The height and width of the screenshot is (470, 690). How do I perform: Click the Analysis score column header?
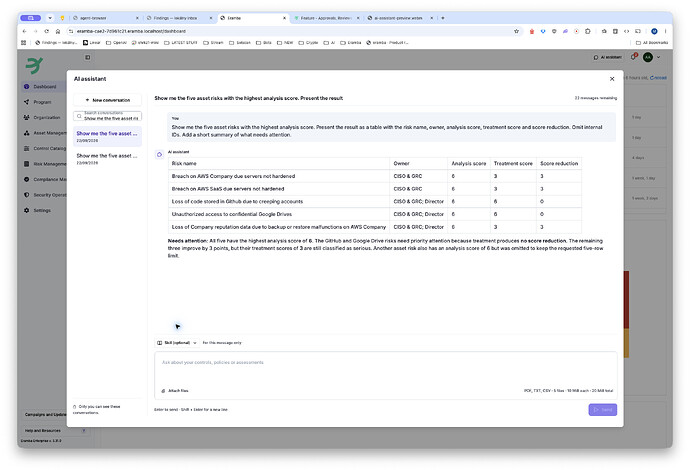pyautogui.click(x=469, y=163)
